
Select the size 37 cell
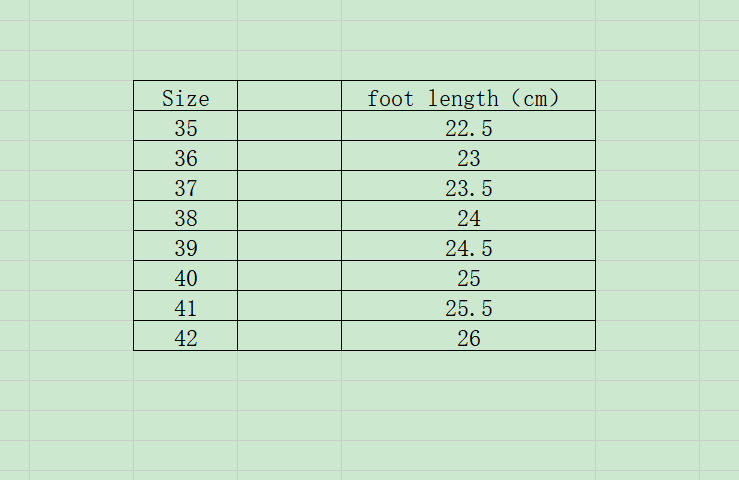(x=186, y=187)
